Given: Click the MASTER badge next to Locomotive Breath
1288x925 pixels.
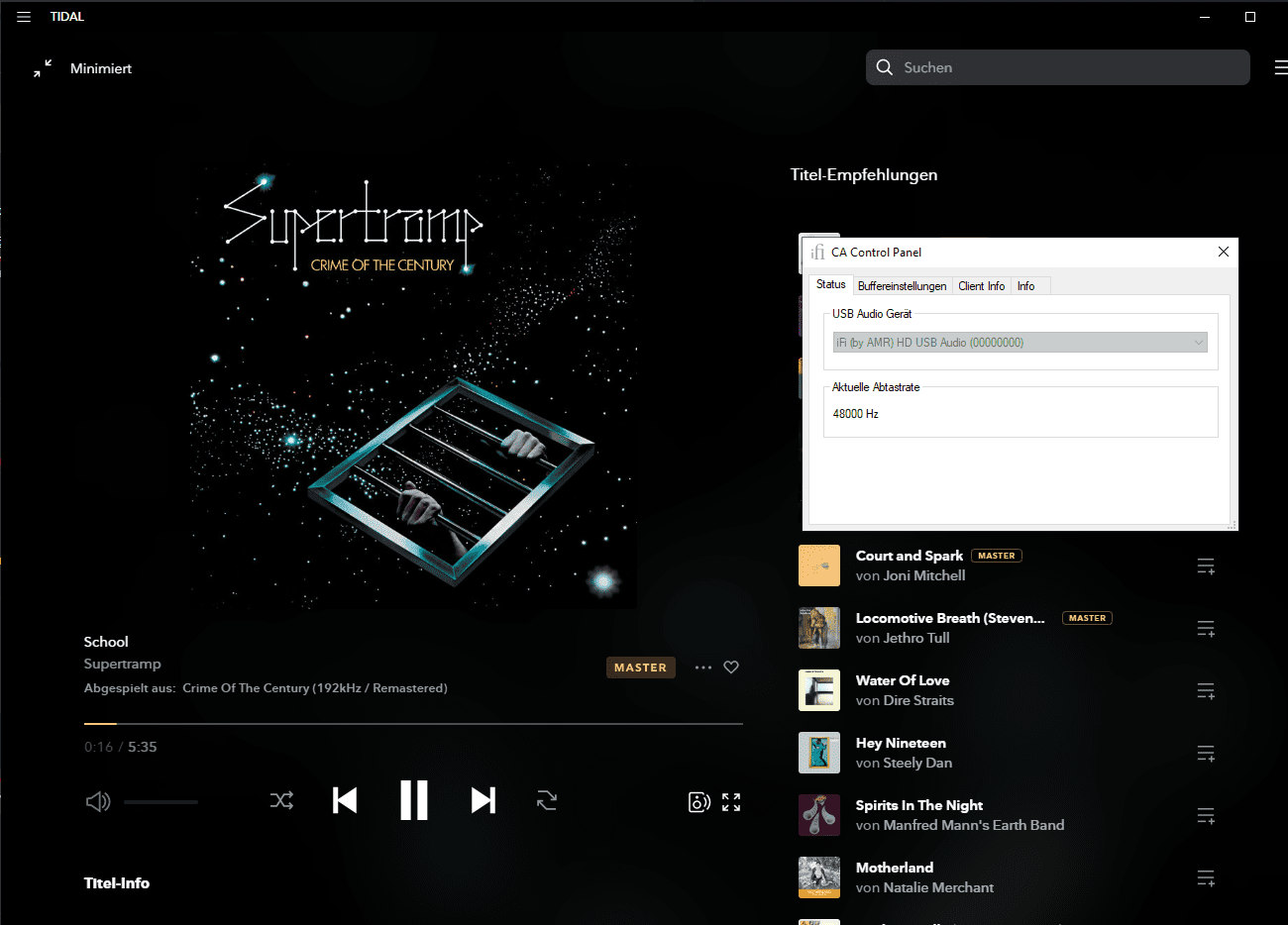Looking at the screenshot, I should coord(1087,618).
